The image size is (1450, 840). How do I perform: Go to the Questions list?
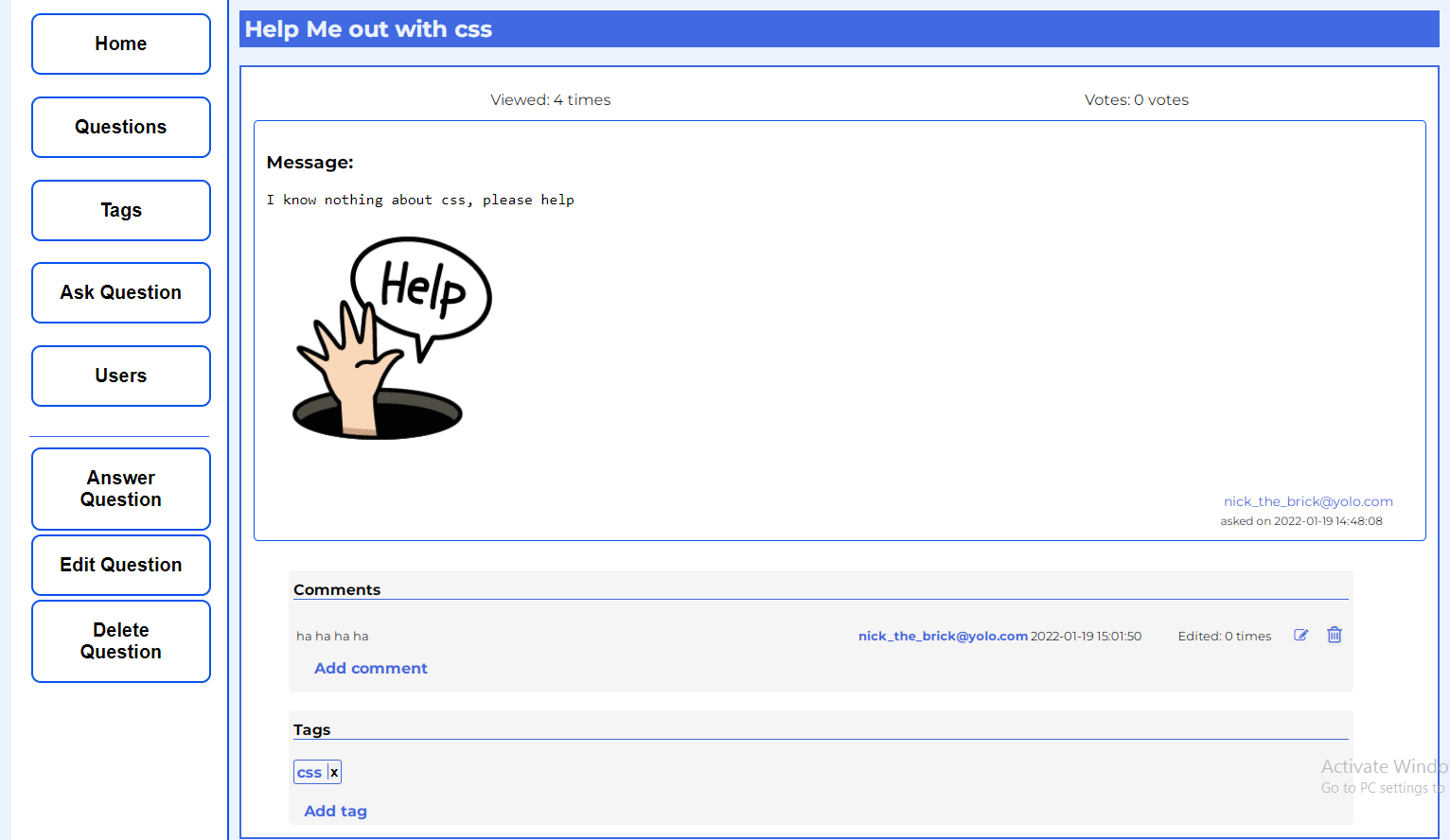(120, 127)
